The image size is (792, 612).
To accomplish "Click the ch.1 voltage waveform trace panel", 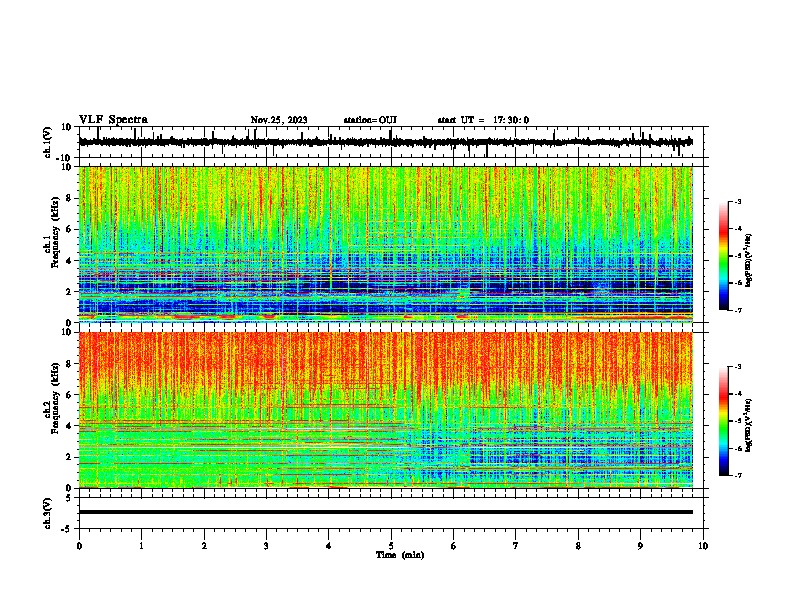I will tap(393, 142).
